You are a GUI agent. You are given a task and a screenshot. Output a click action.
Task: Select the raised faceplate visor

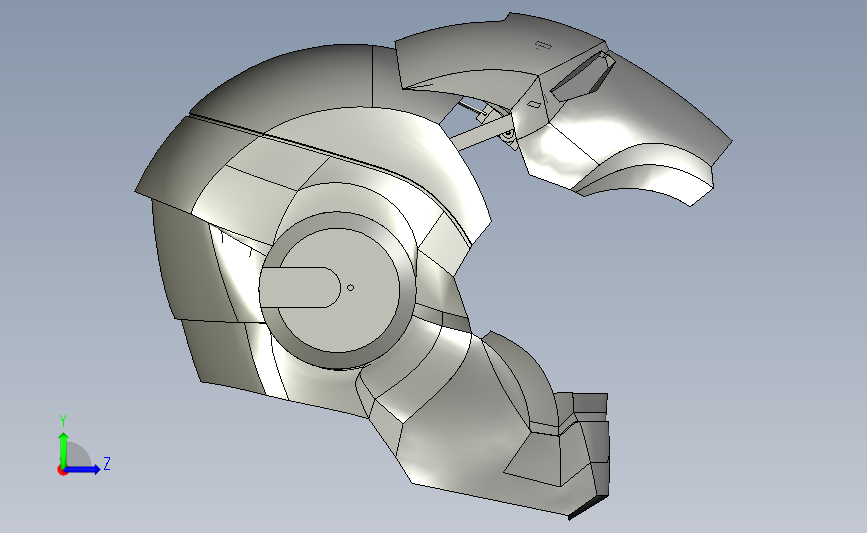pos(564,108)
